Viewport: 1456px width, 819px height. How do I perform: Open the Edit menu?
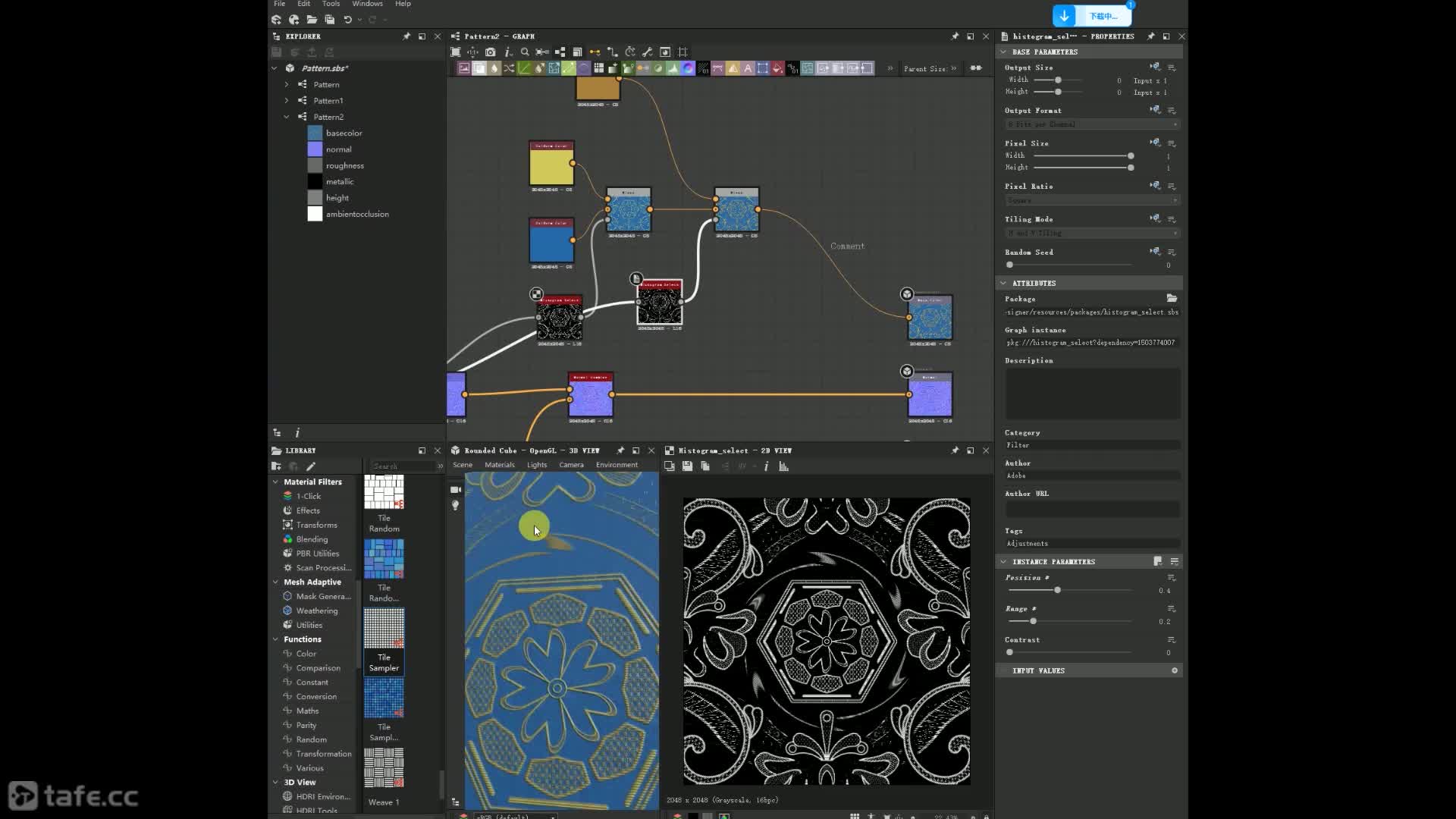click(x=304, y=4)
